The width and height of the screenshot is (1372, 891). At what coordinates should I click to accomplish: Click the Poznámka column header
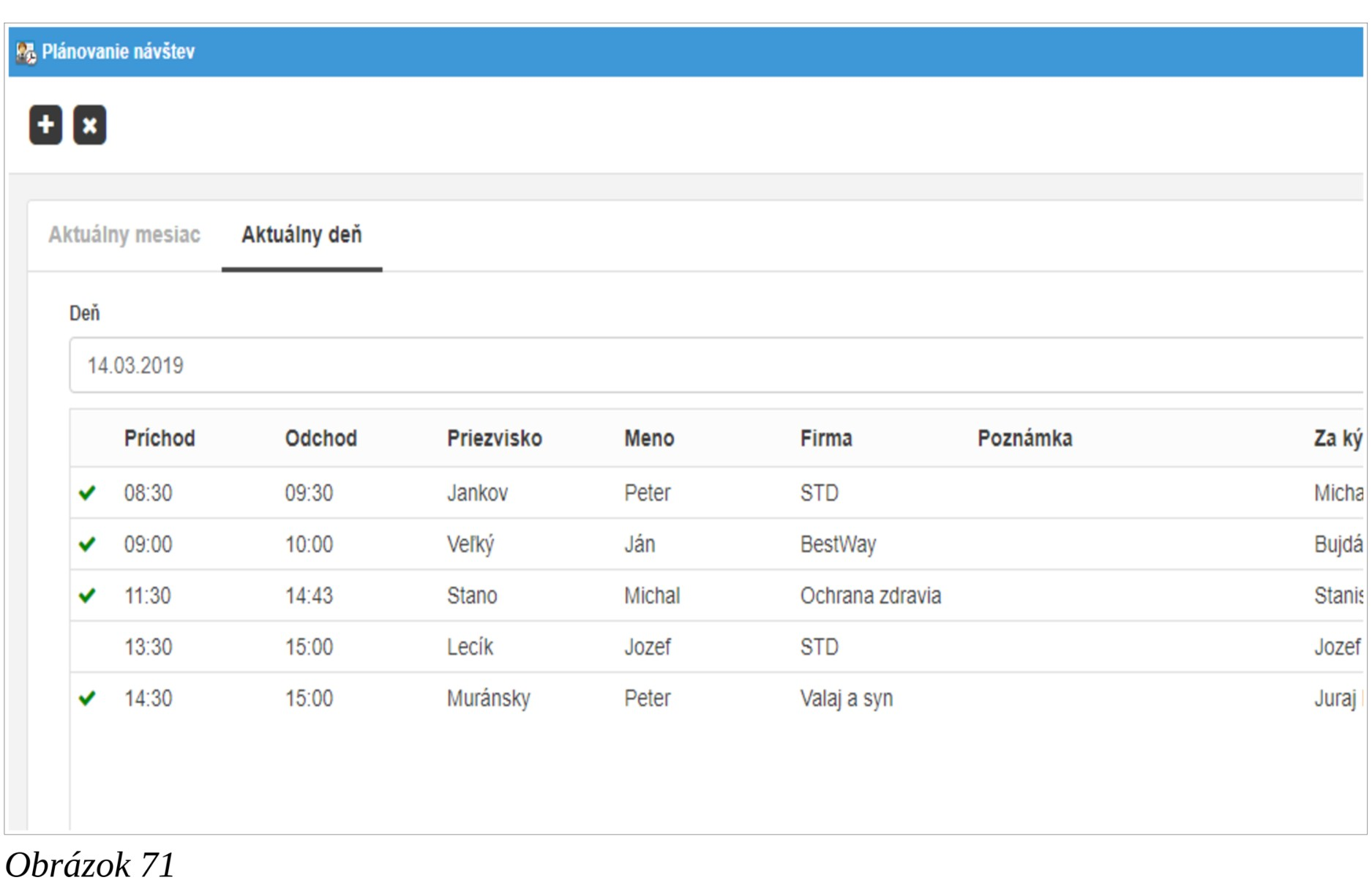click(x=1024, y=438)
